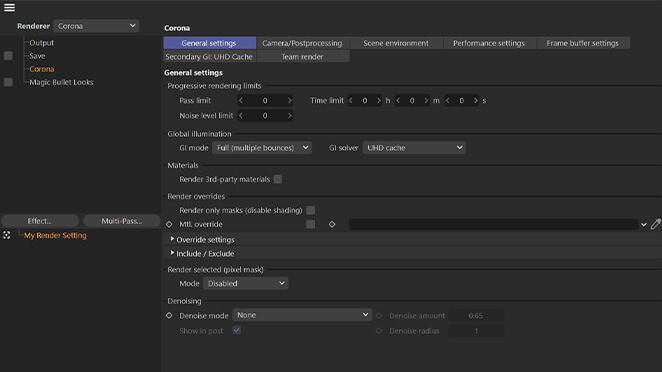Toggle the Save checkbox in the sidebar
The height and width of the screenshot is (372, 662).
coord(8,56)
